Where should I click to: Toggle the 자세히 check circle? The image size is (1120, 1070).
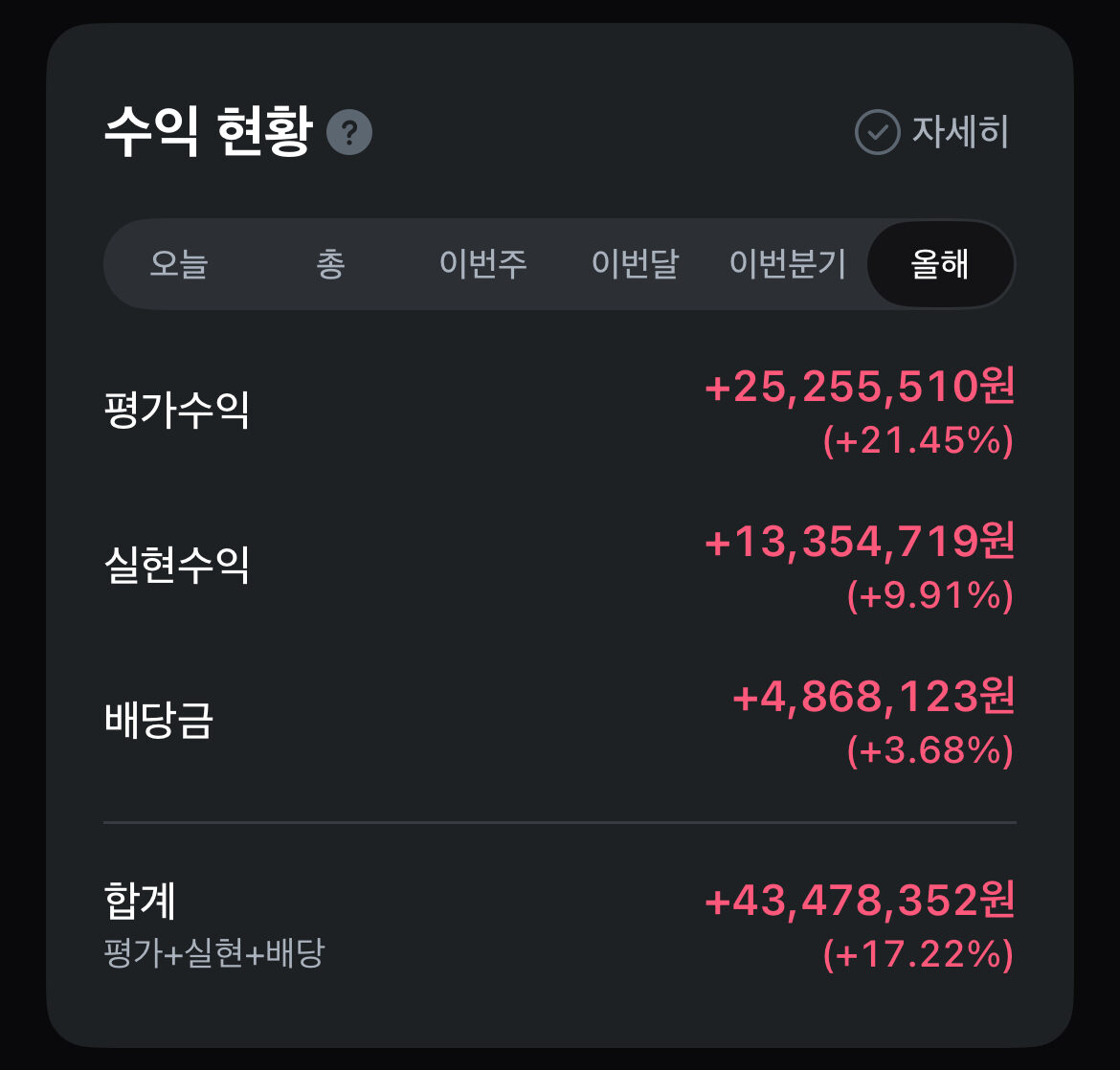(877, 132)
